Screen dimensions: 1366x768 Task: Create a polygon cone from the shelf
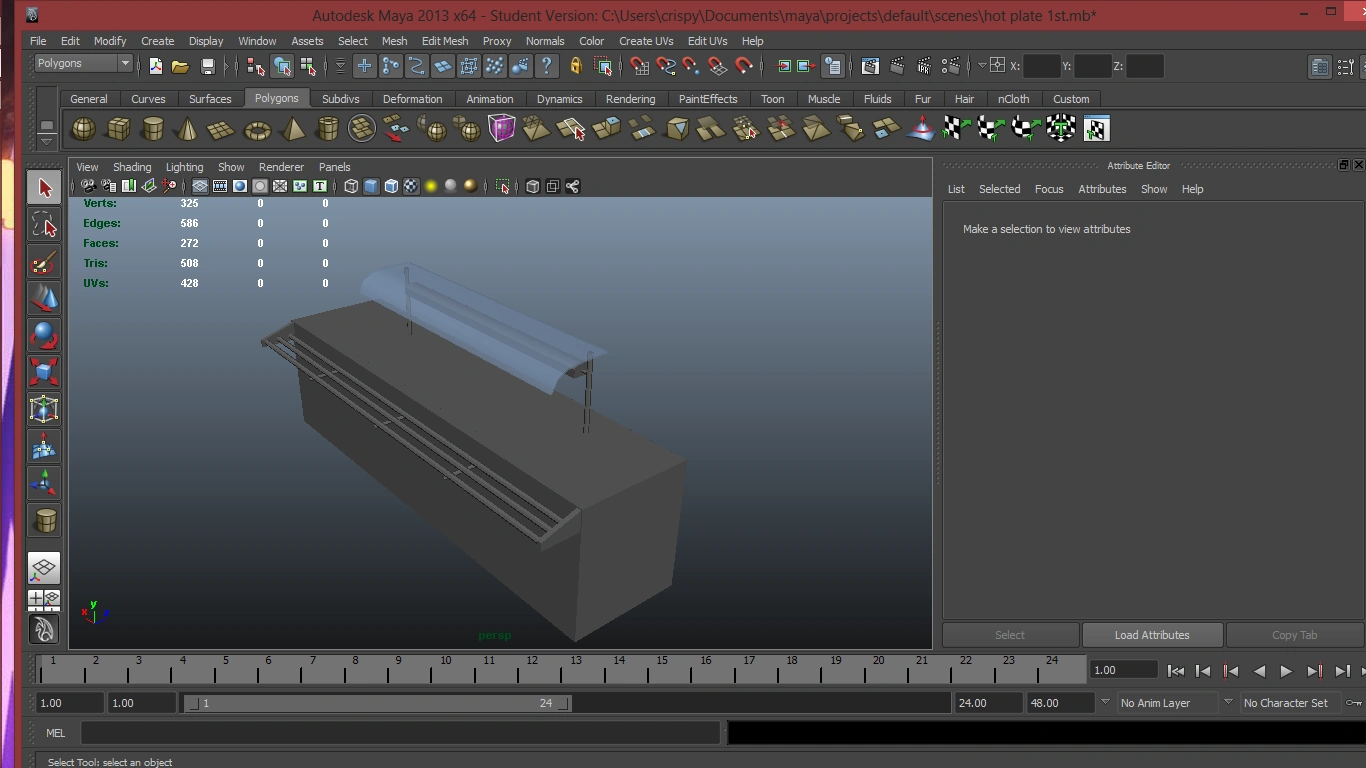point(186,129)
